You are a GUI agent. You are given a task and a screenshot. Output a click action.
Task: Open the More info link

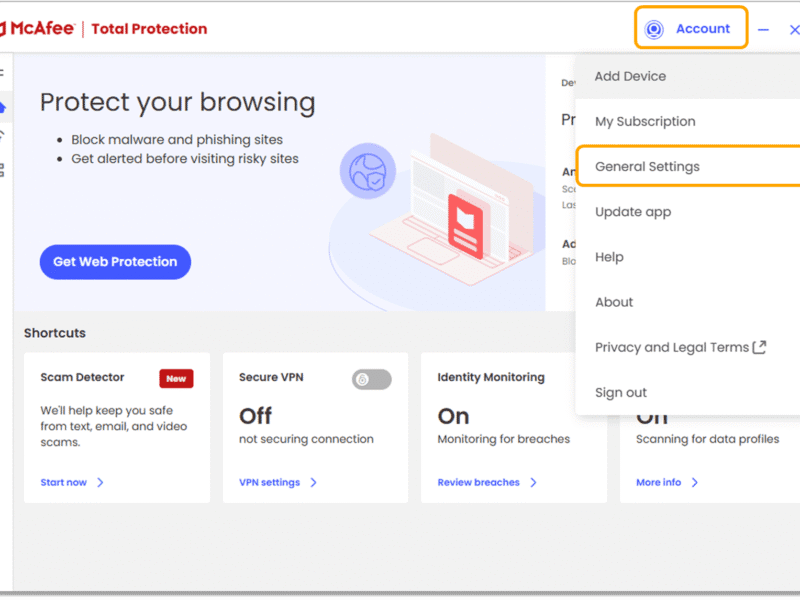(x=658, y=482)
